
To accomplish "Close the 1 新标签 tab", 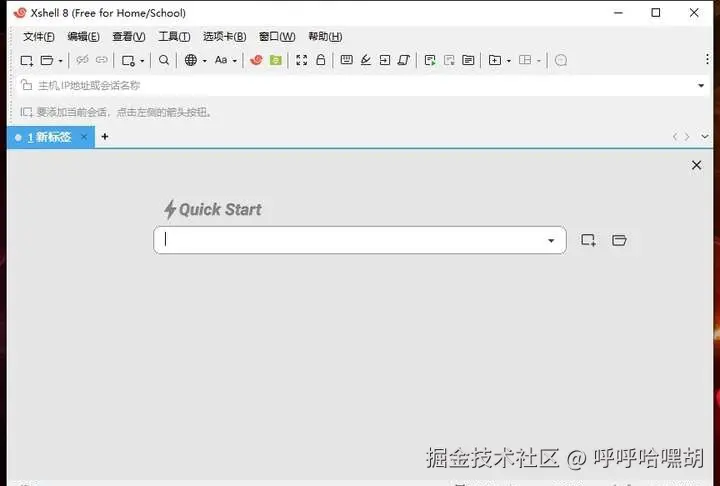I will pos(84,137).
